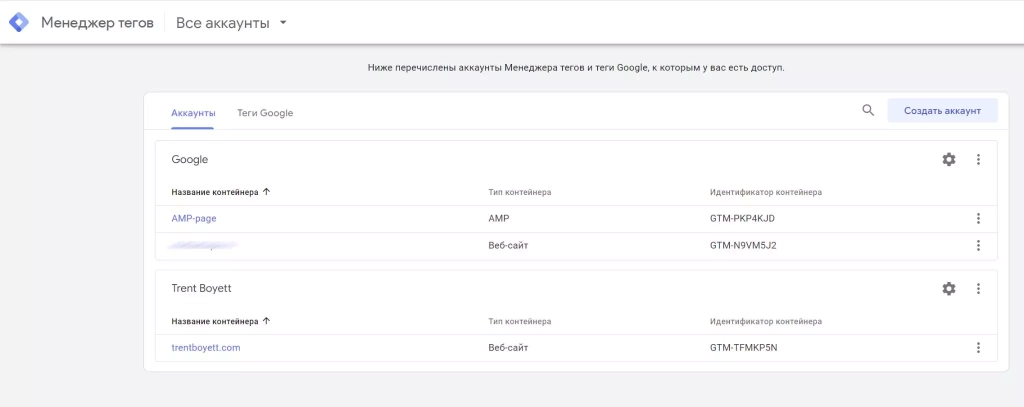The width and height of the screenshot is (1024, 407).
Task: Open trentboyett.com row three-dot menu
Action: tap(978, 348)
